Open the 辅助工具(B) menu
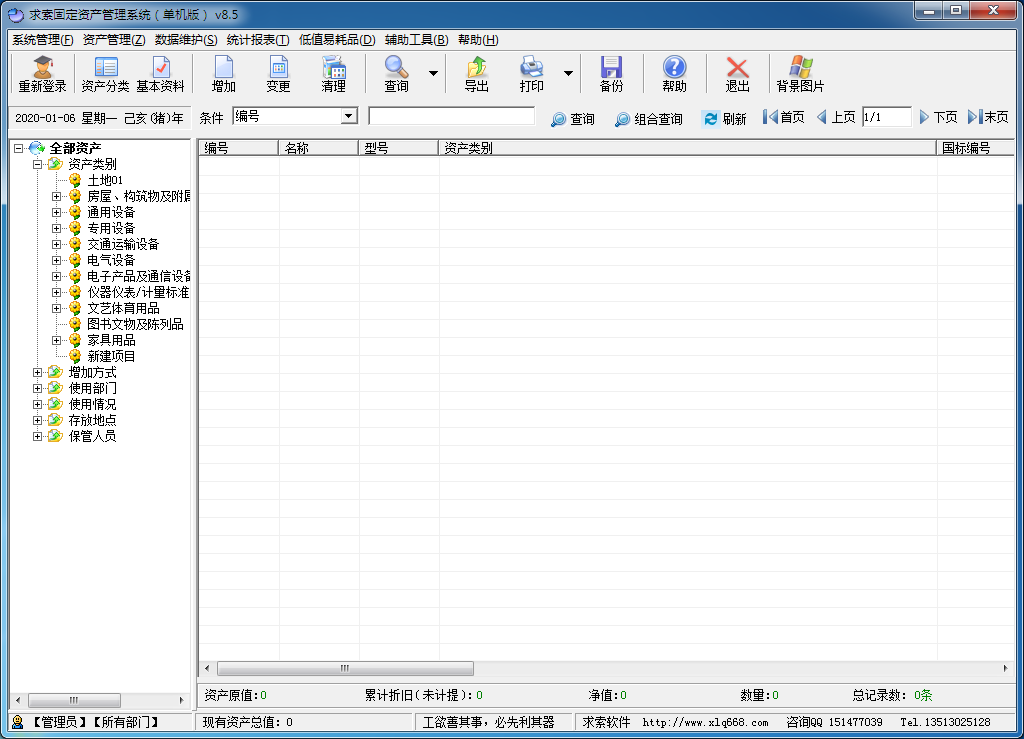 coord(417,40)
